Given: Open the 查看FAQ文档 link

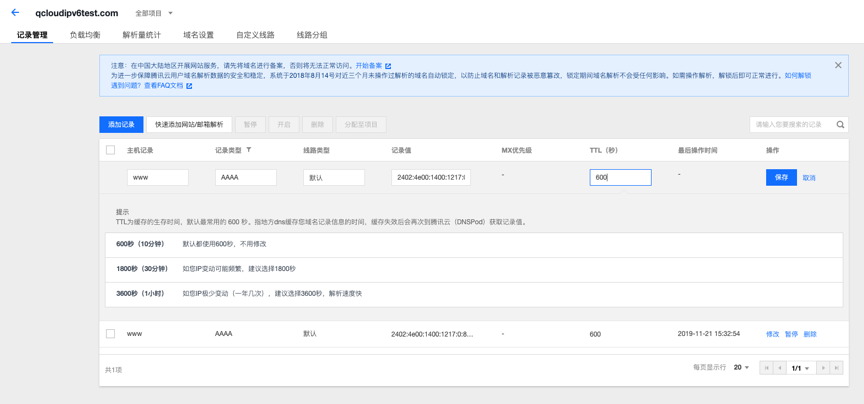Looking at the screenshot, I should (164, 86).
